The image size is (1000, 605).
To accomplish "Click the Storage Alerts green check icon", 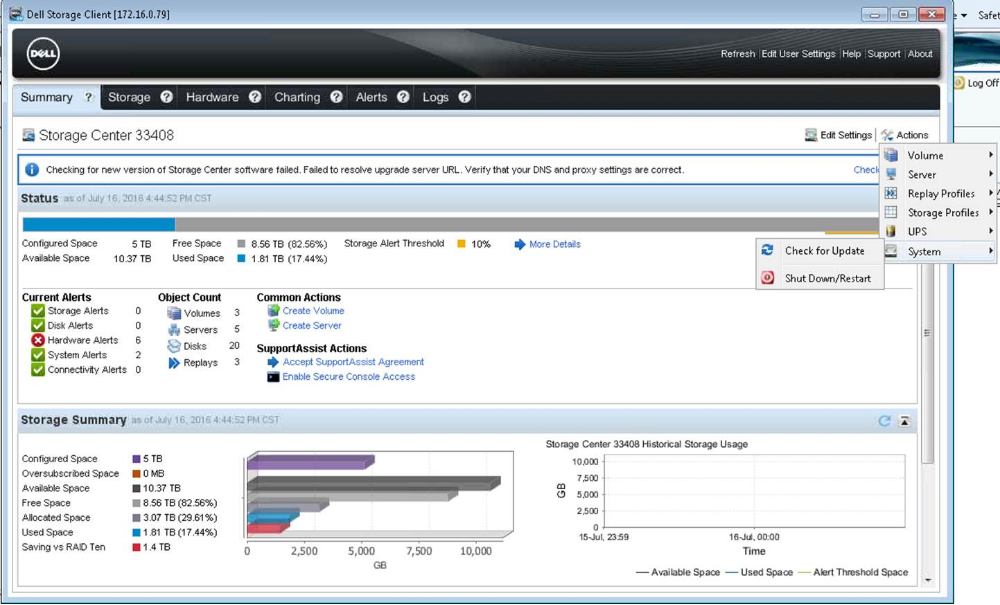I will click(38, 310).
